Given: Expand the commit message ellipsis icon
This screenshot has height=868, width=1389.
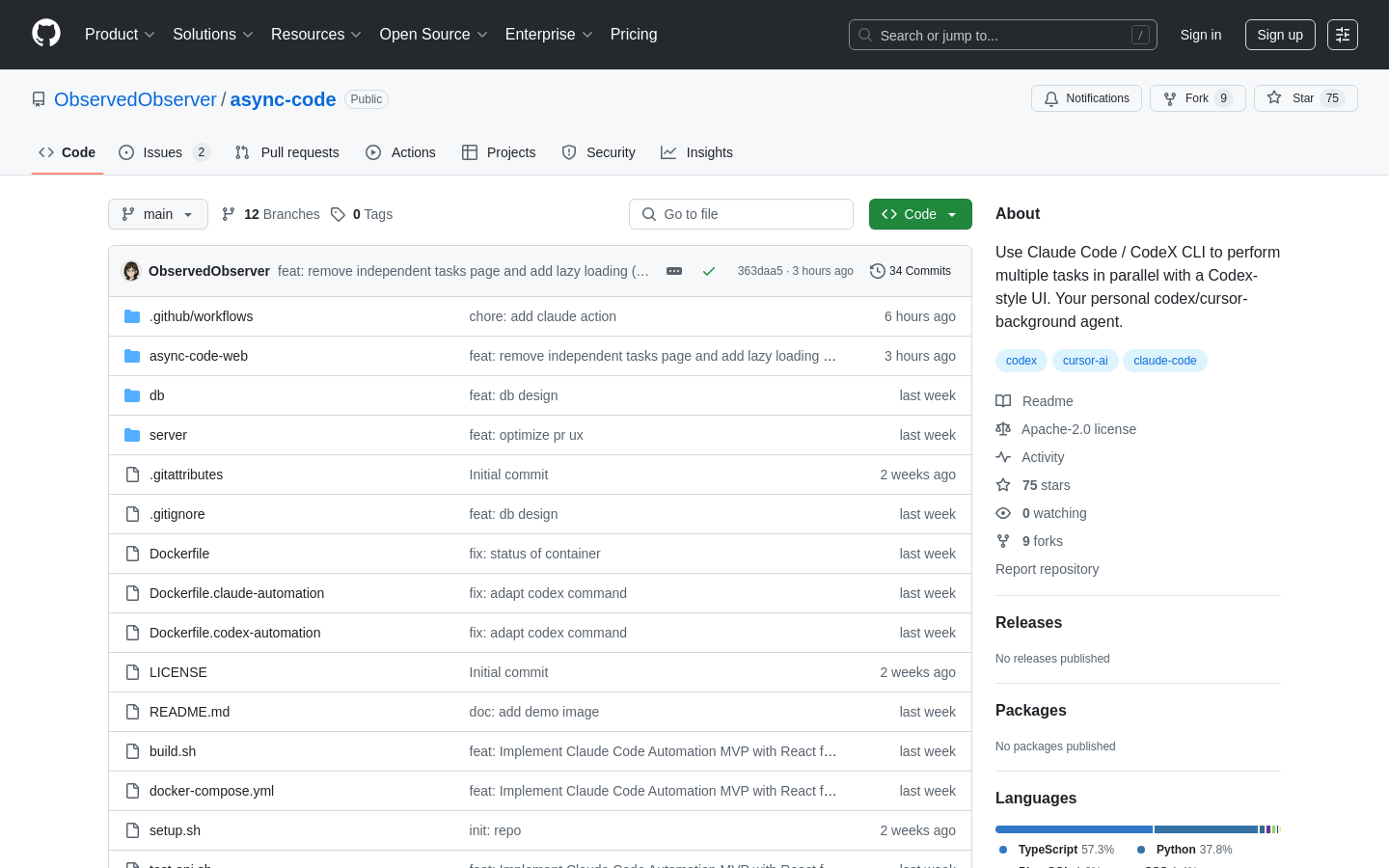Looking at the screenshot, I should (674, 271).
